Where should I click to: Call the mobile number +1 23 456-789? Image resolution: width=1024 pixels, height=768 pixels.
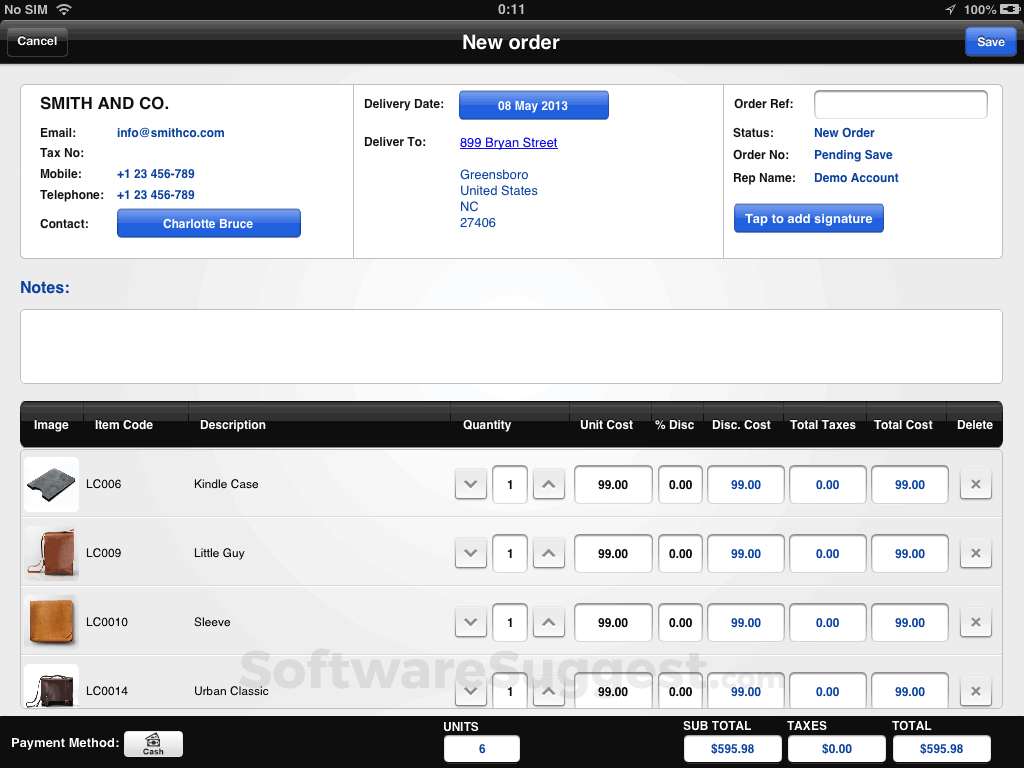155,173
